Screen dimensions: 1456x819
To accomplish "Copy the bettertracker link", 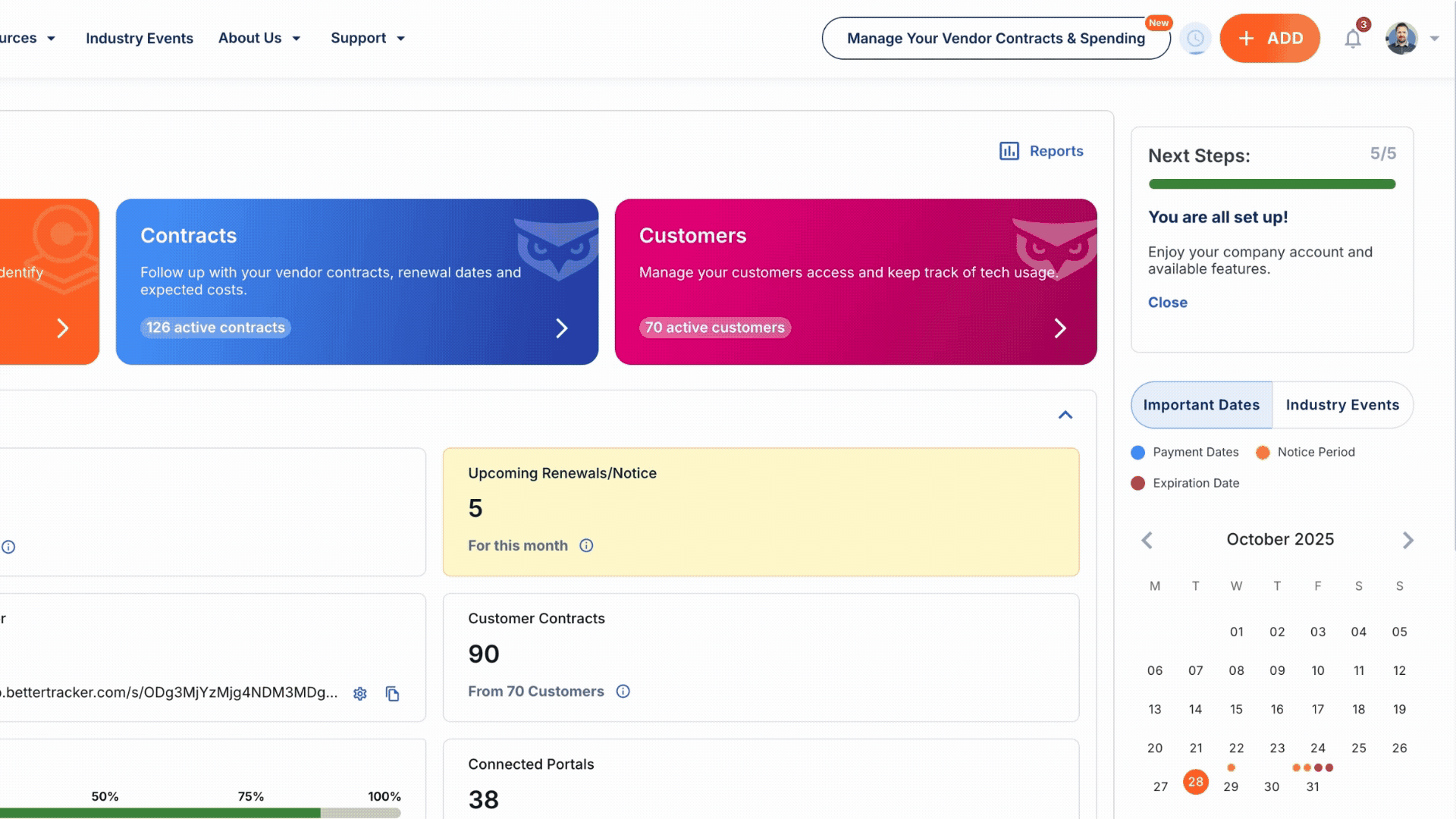I will pos(392,694).
